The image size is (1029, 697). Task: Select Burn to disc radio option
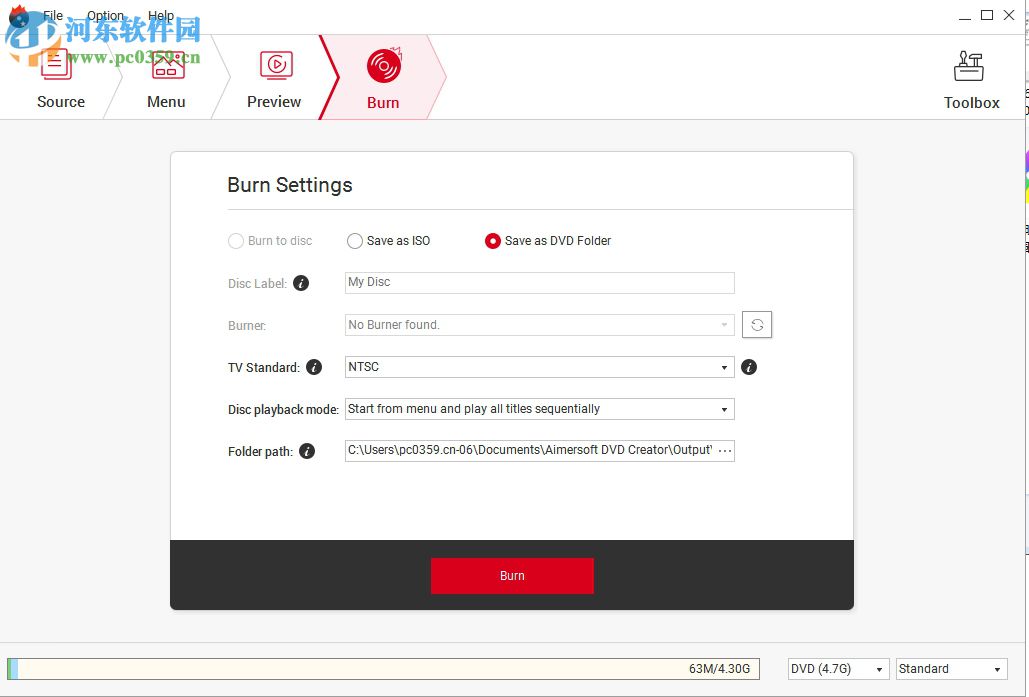[x=270, y=241]
